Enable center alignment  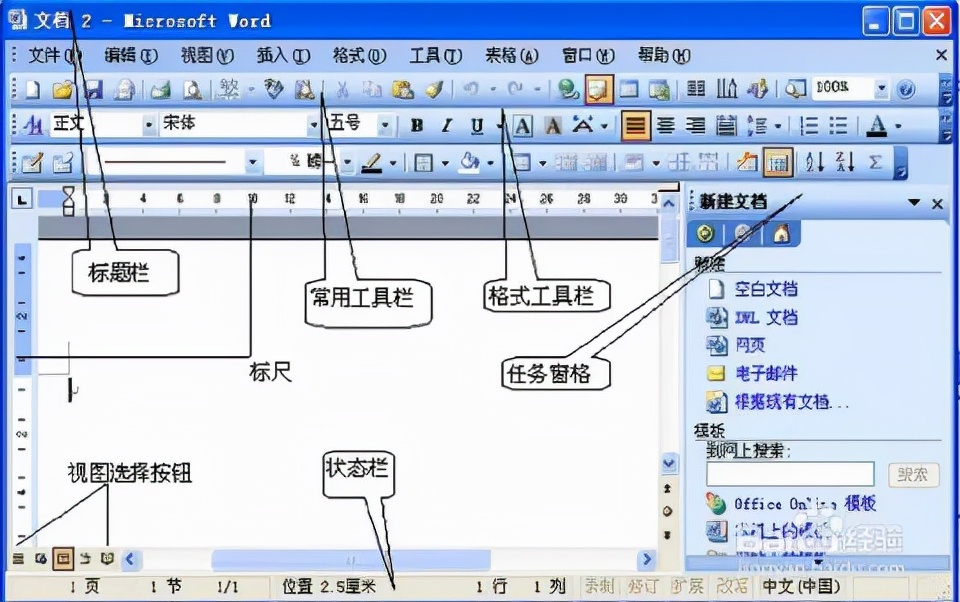666,126
